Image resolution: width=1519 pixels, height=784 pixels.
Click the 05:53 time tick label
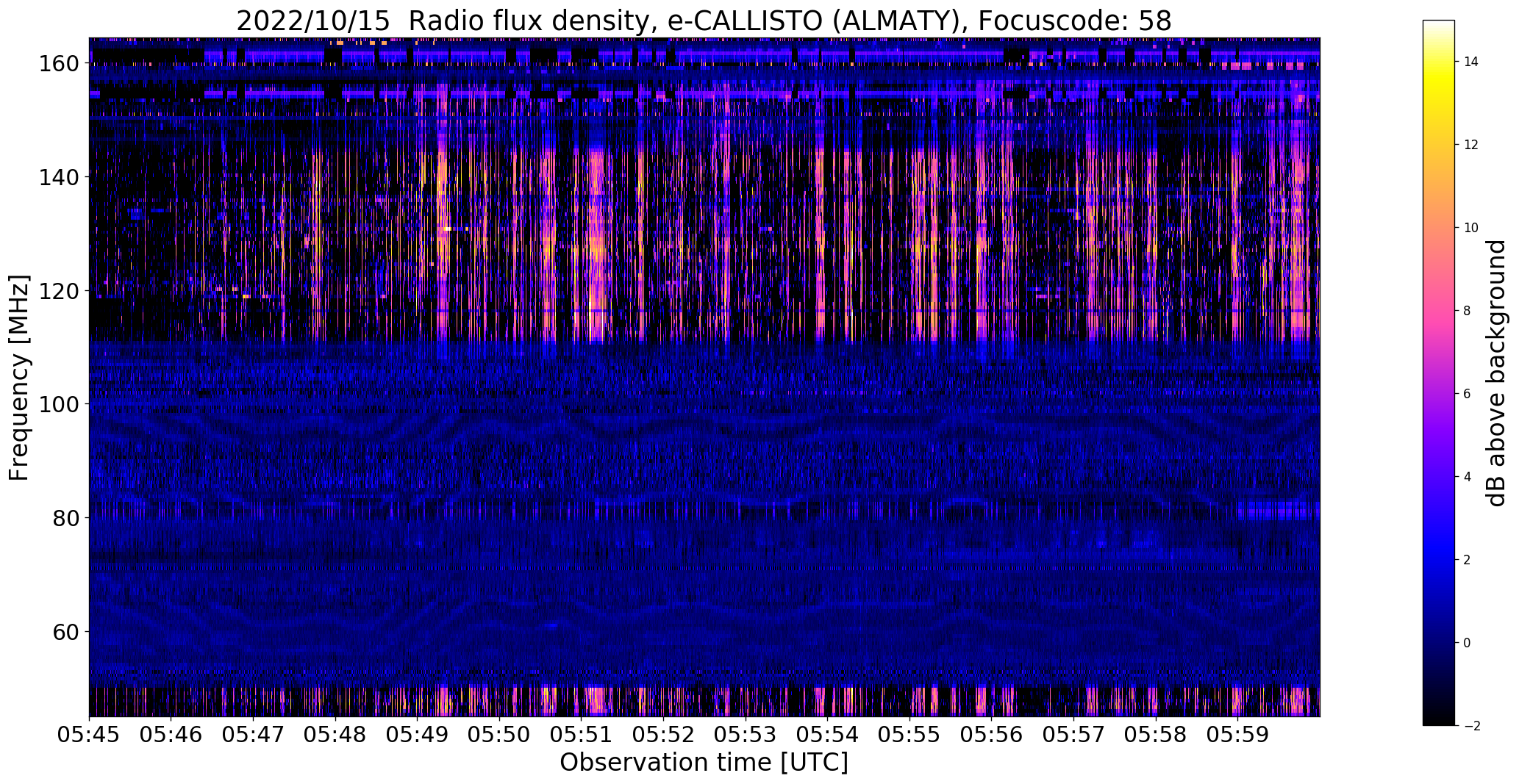point(746,733)
